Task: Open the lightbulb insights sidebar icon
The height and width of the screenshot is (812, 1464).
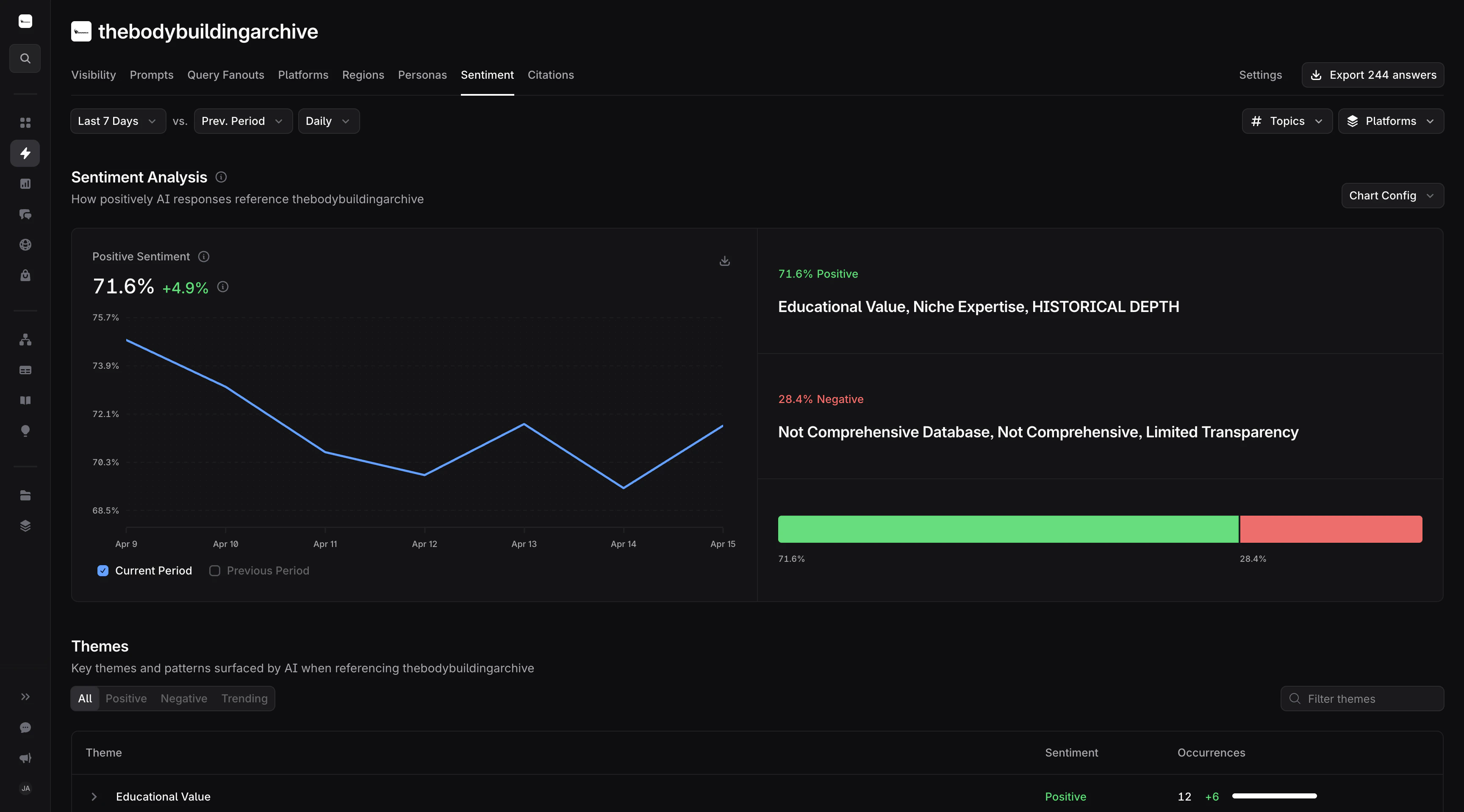Action: [25, 431]
